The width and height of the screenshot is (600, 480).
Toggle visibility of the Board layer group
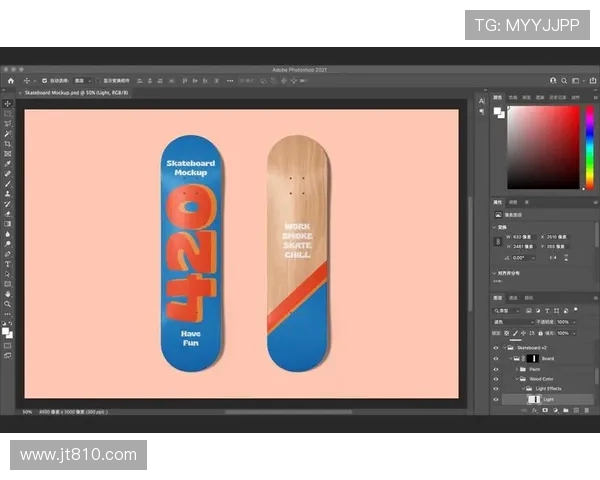pyautogui.click(x=496, y=358)
